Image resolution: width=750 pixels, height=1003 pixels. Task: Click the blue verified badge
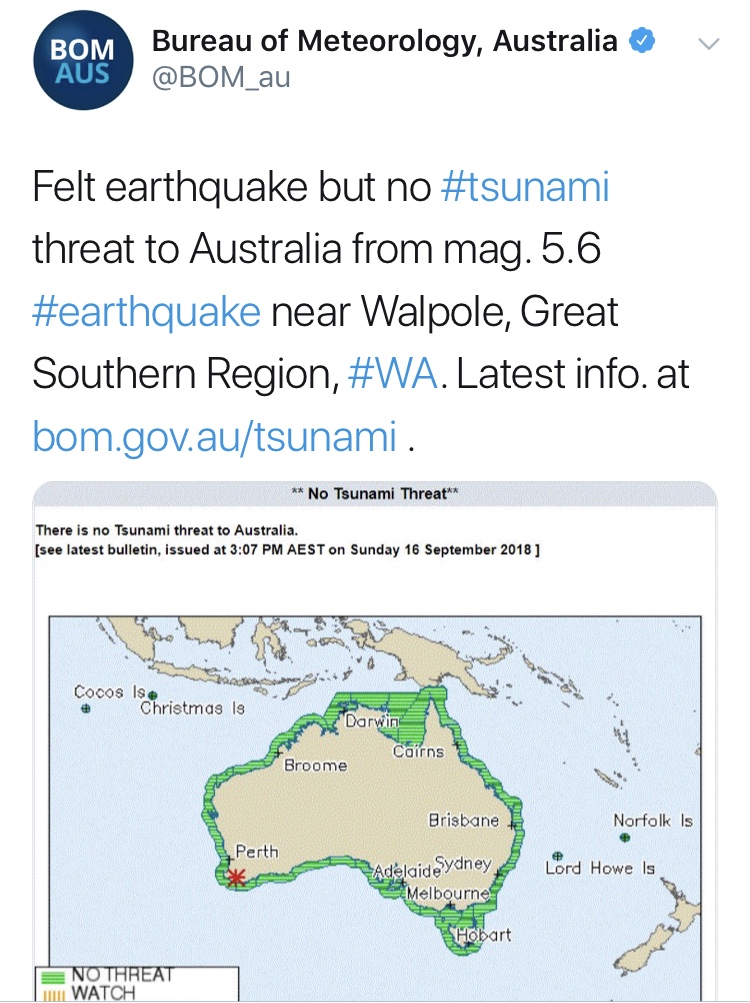[642, 41]
